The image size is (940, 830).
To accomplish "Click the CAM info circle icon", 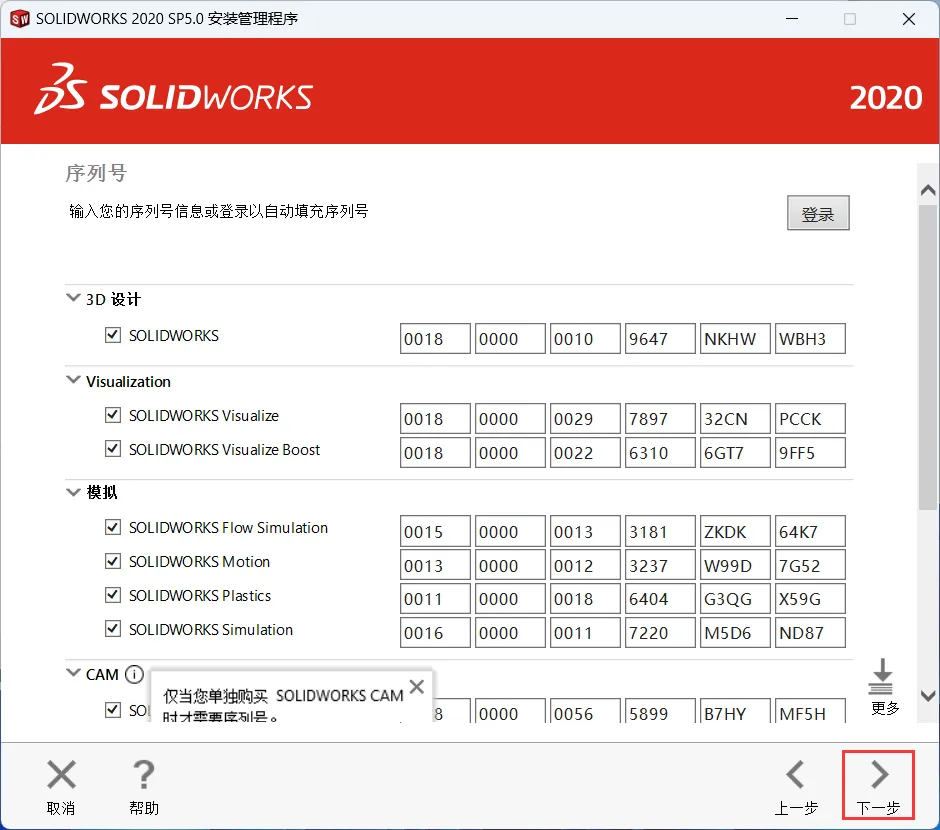I will tap(134, 674).
